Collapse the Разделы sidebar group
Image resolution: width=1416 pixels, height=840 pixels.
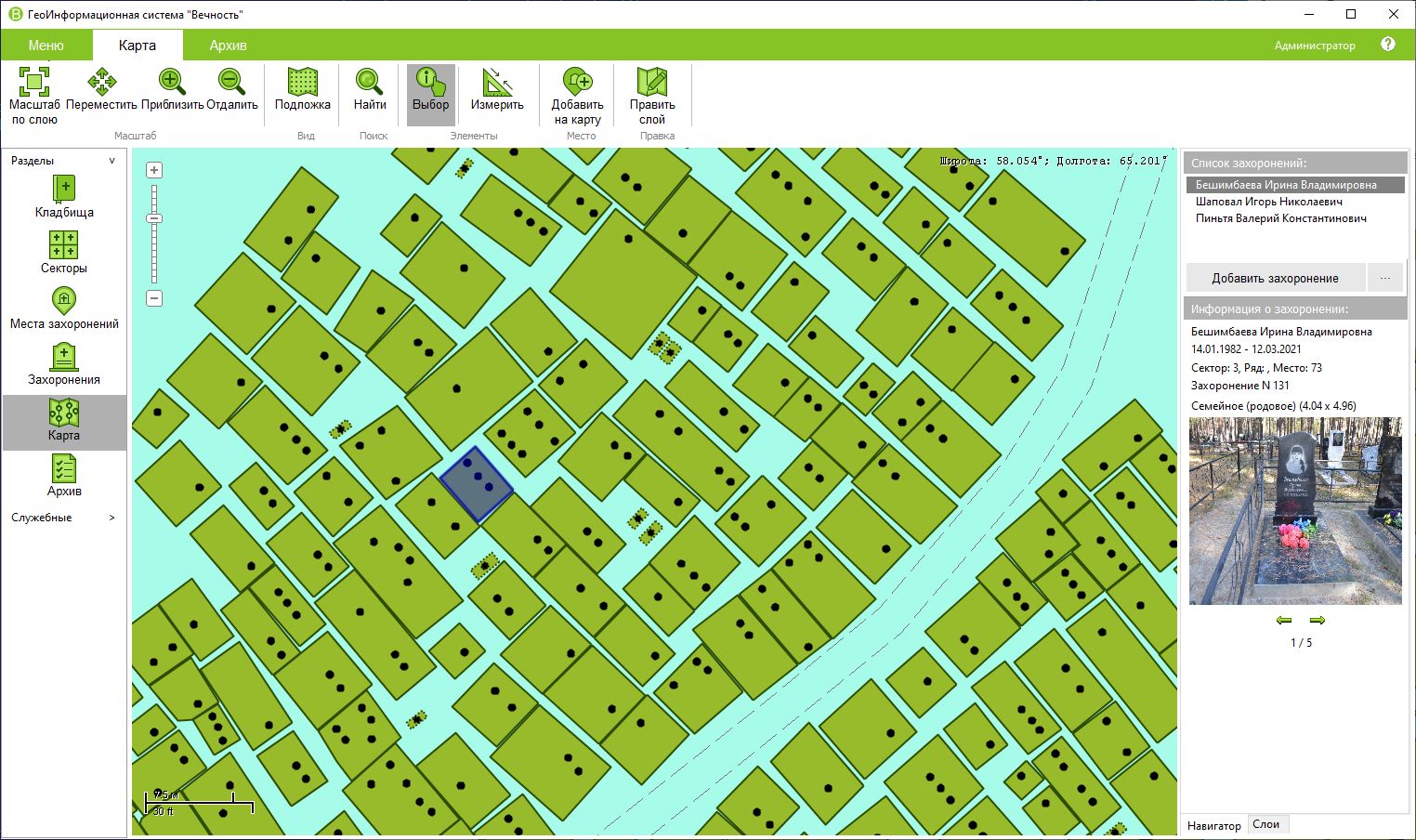click(112, 161)
